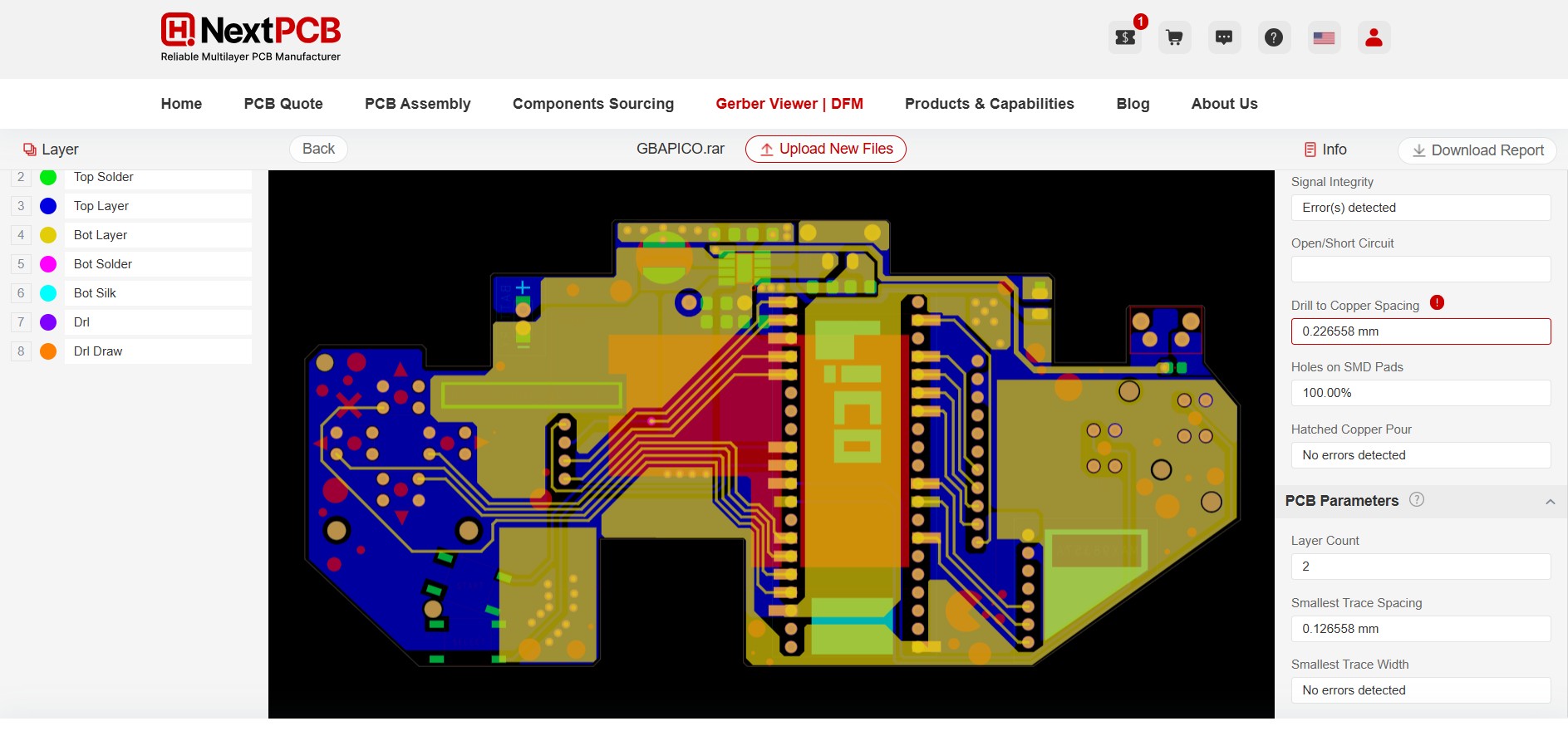
Task: Toggle Drl Draw orange color dot
Action: [48, 351]
